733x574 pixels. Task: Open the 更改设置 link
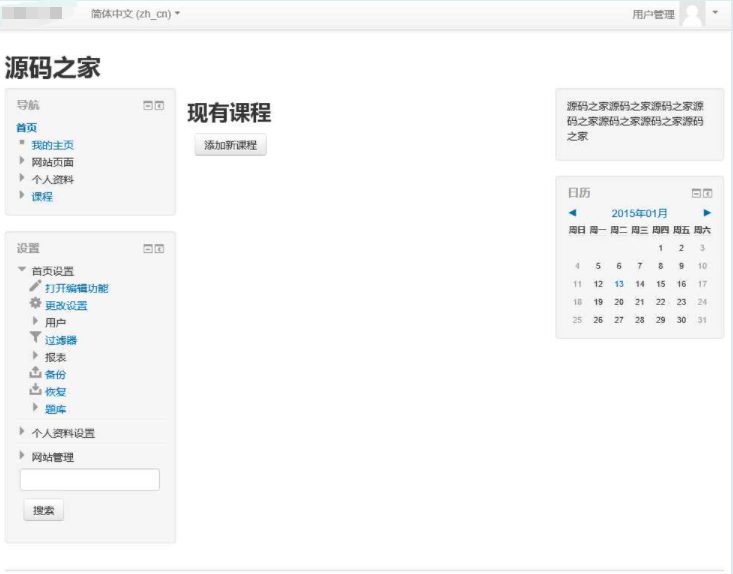(66, 306)
